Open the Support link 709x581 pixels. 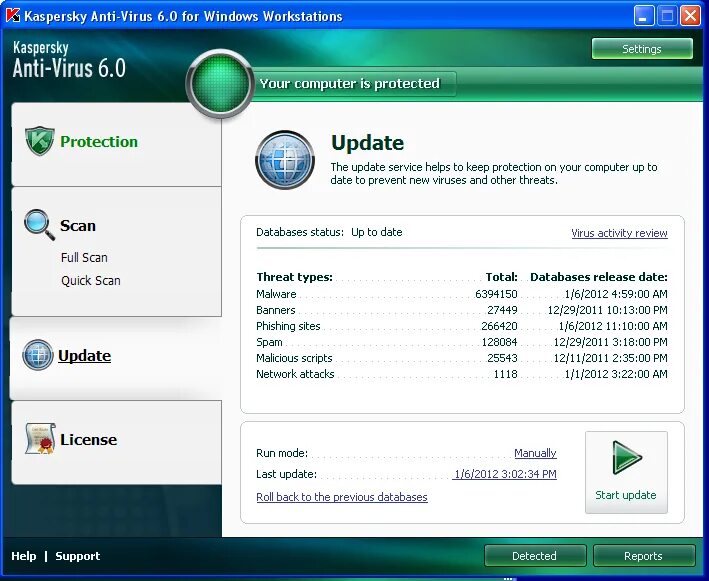coord(78,556)
